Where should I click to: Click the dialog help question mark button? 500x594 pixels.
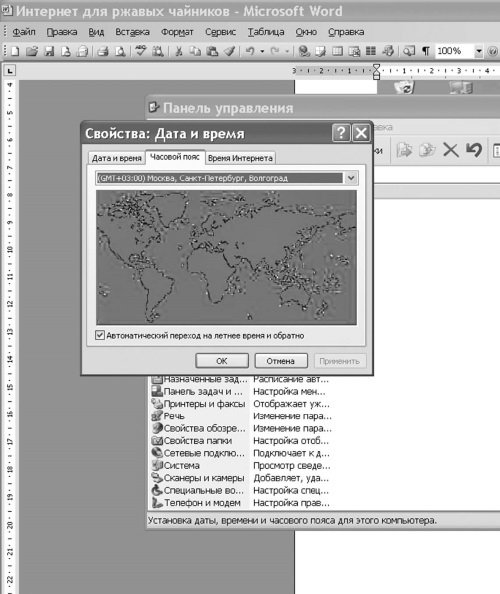click(341, 133)
